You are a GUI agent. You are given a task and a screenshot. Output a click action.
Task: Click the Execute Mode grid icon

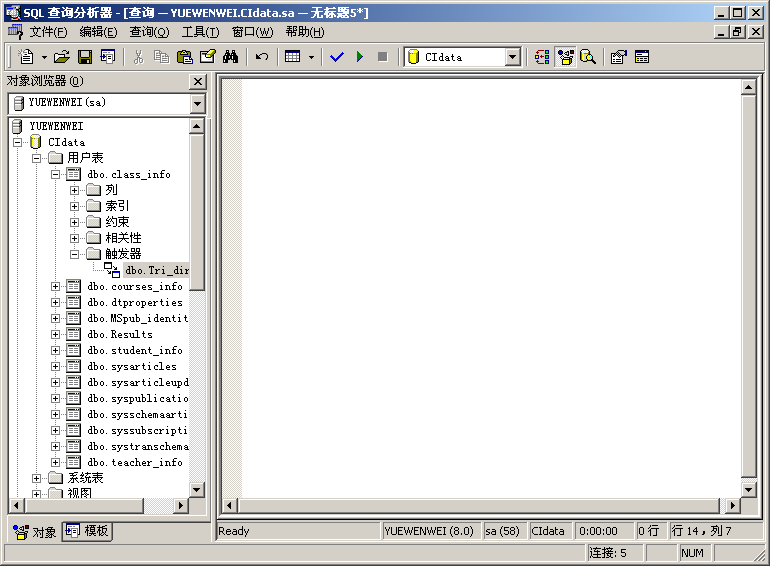293,57
